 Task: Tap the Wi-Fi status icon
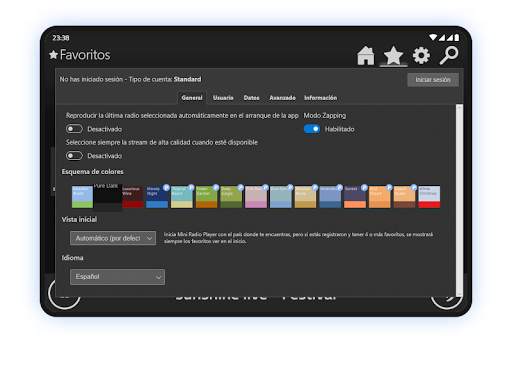tap(433, 37)
